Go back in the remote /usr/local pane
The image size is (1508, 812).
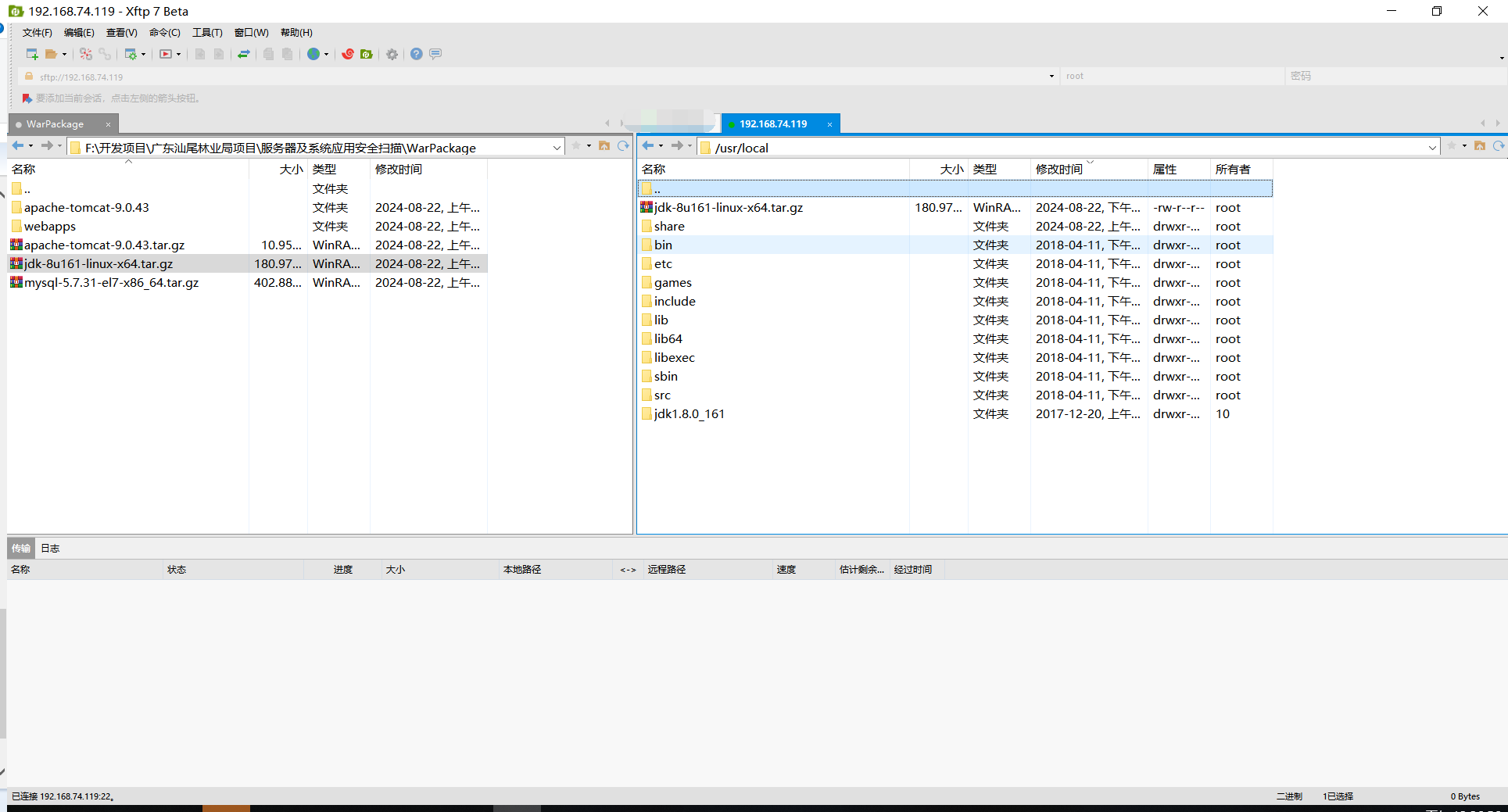click(x=648, y=146)
